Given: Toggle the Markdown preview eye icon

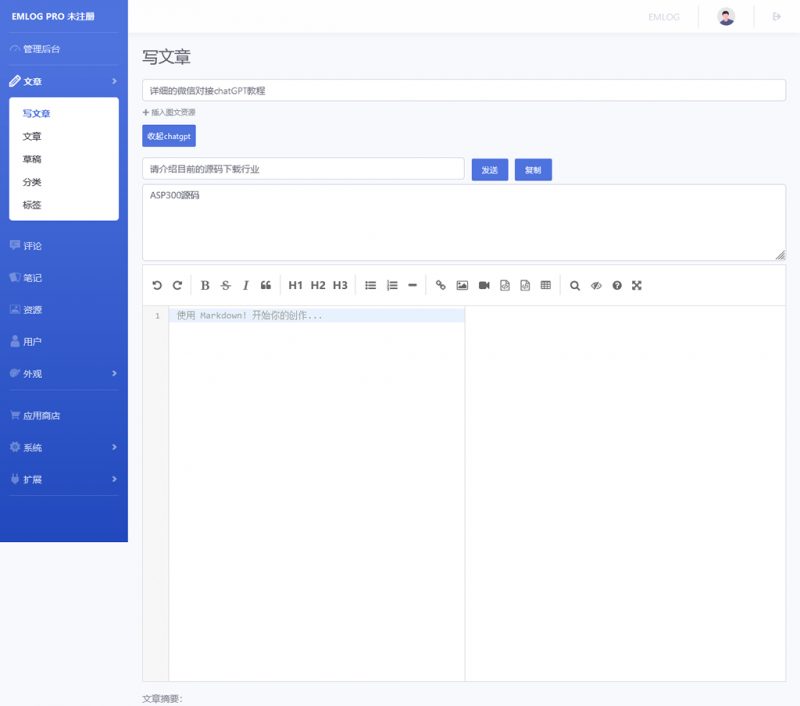Looking at the screenshot, I should point(594,285).
